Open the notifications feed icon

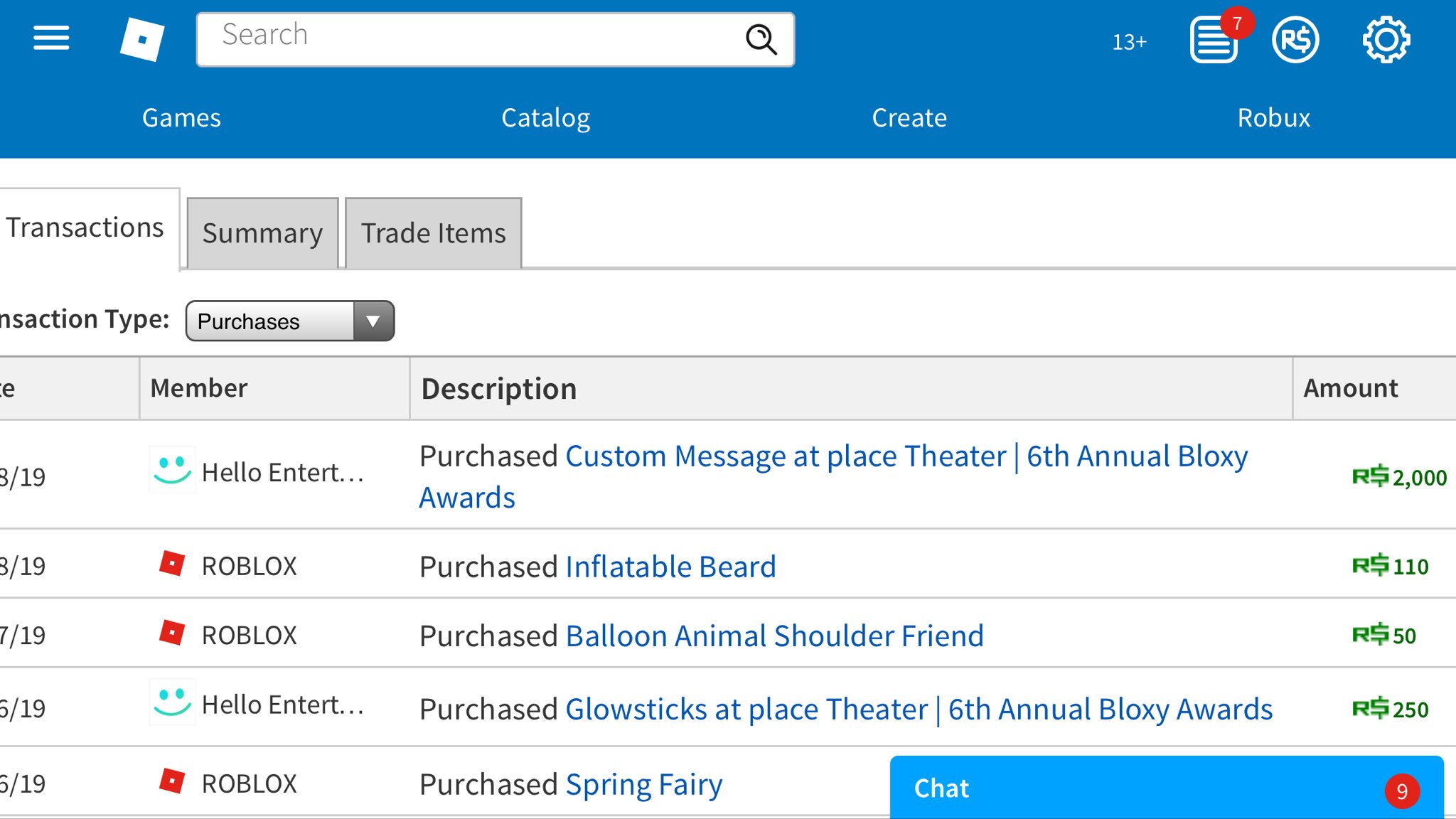point(1214,41)
